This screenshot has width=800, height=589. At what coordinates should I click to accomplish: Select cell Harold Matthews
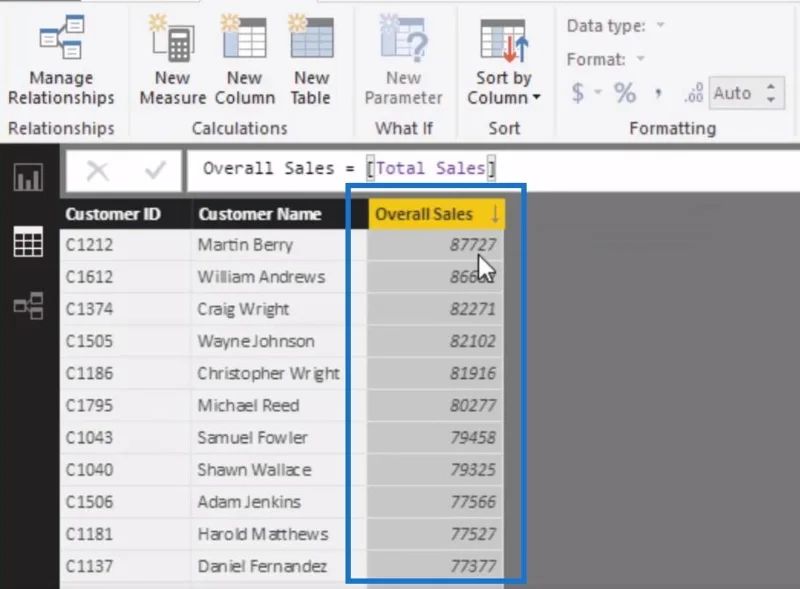(x=280, y=534)
